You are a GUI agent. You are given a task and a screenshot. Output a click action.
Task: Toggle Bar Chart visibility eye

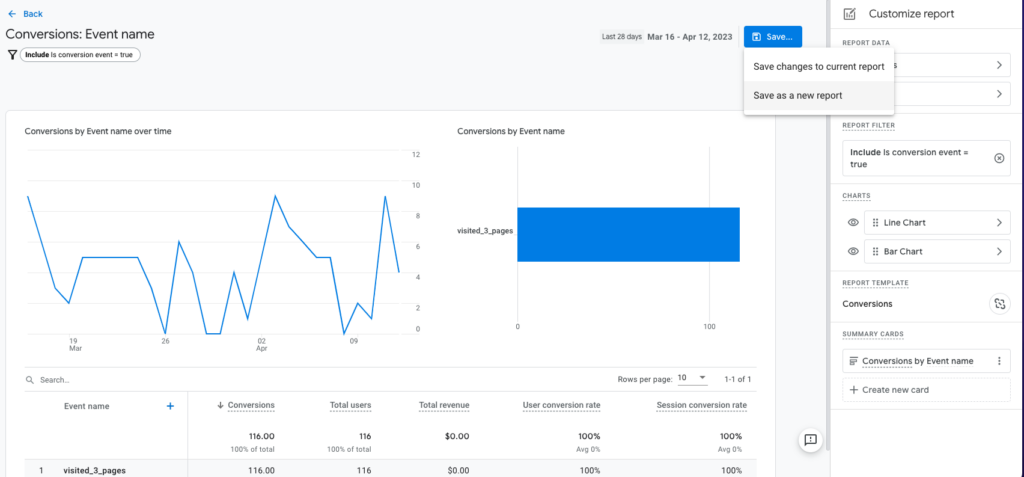point(852,252)
